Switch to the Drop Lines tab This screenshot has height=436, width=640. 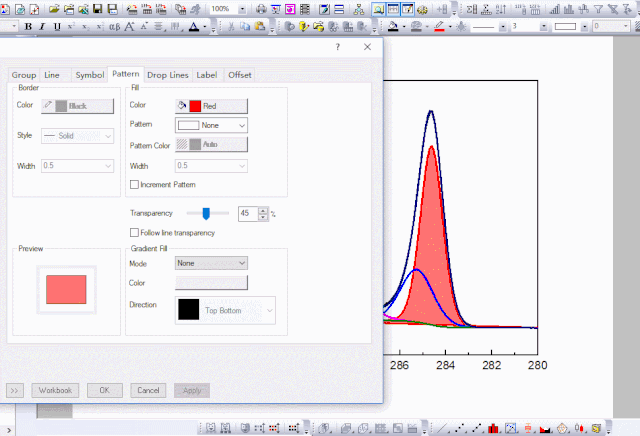pyautogui.click(x=167, y=75)
